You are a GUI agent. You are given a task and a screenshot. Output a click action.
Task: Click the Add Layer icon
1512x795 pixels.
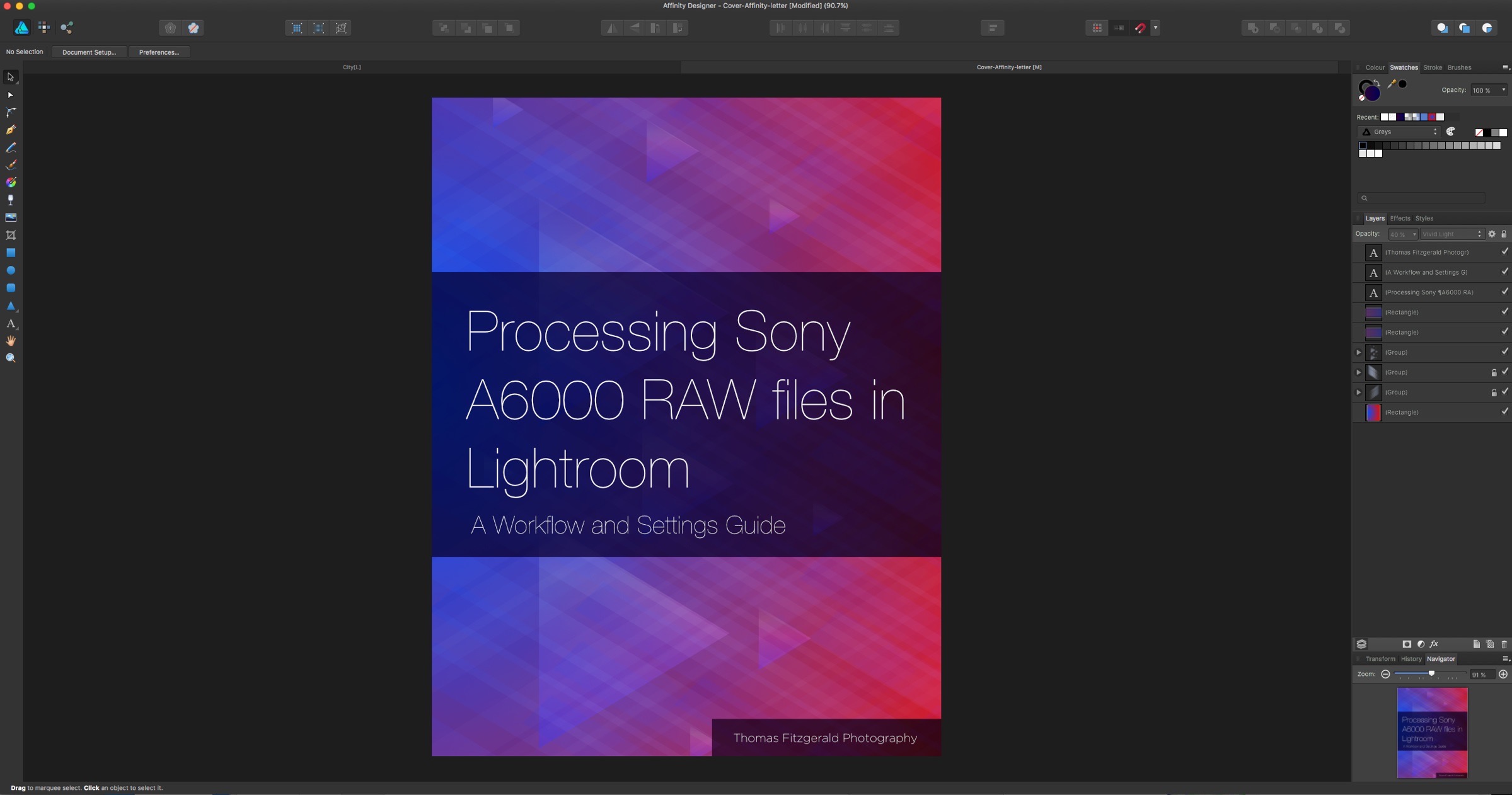[1476, 644]
